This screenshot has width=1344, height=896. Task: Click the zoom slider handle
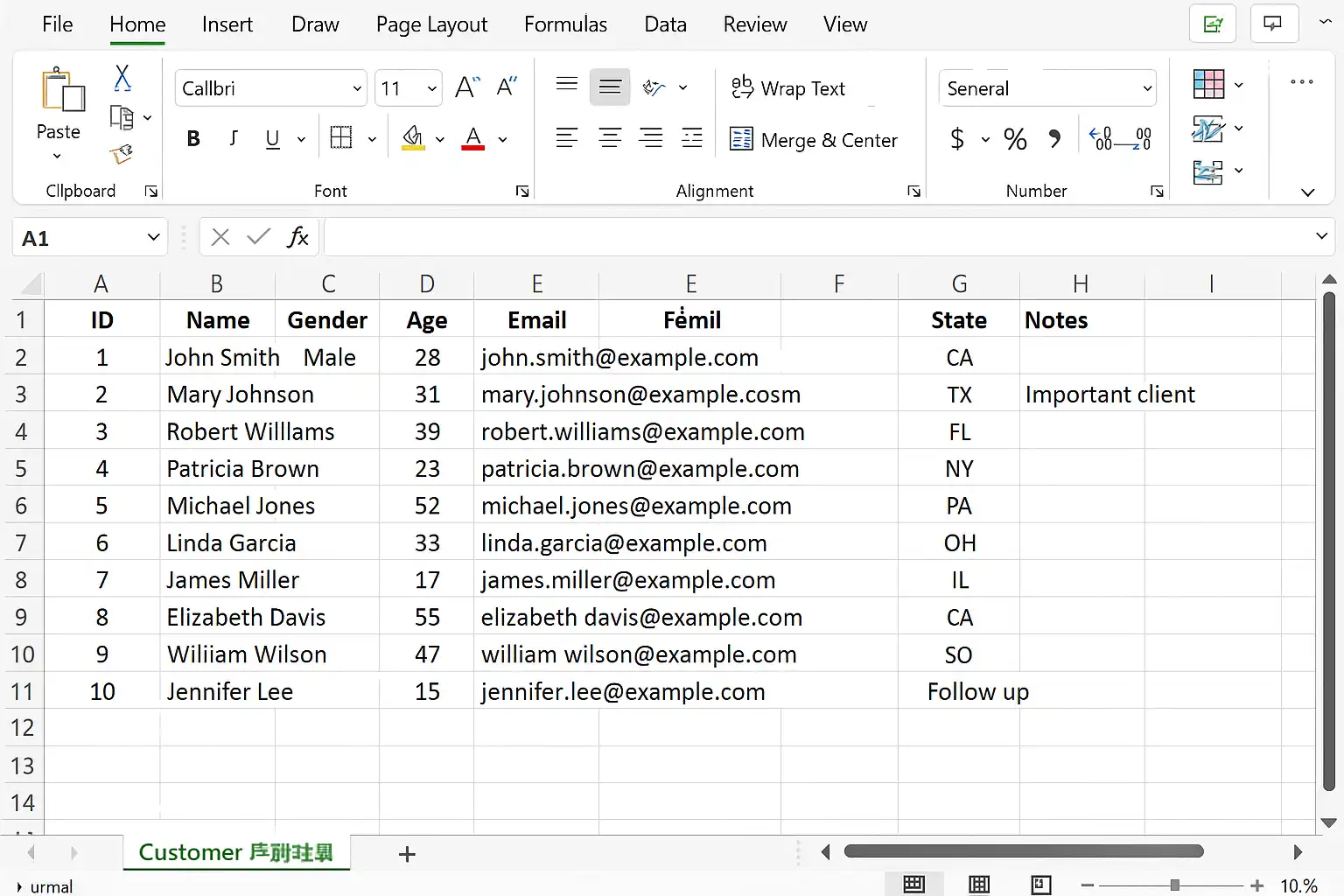1174,885
